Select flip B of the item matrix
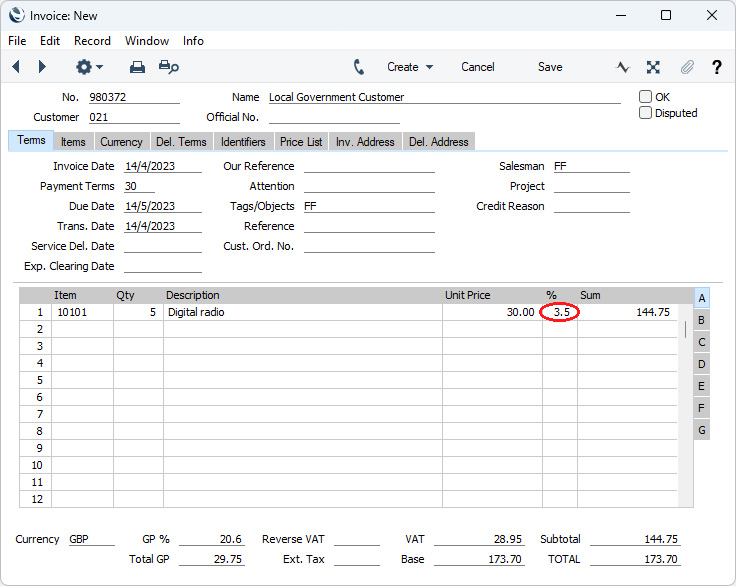This screenshot has height=586, width=736. [701, 320]
